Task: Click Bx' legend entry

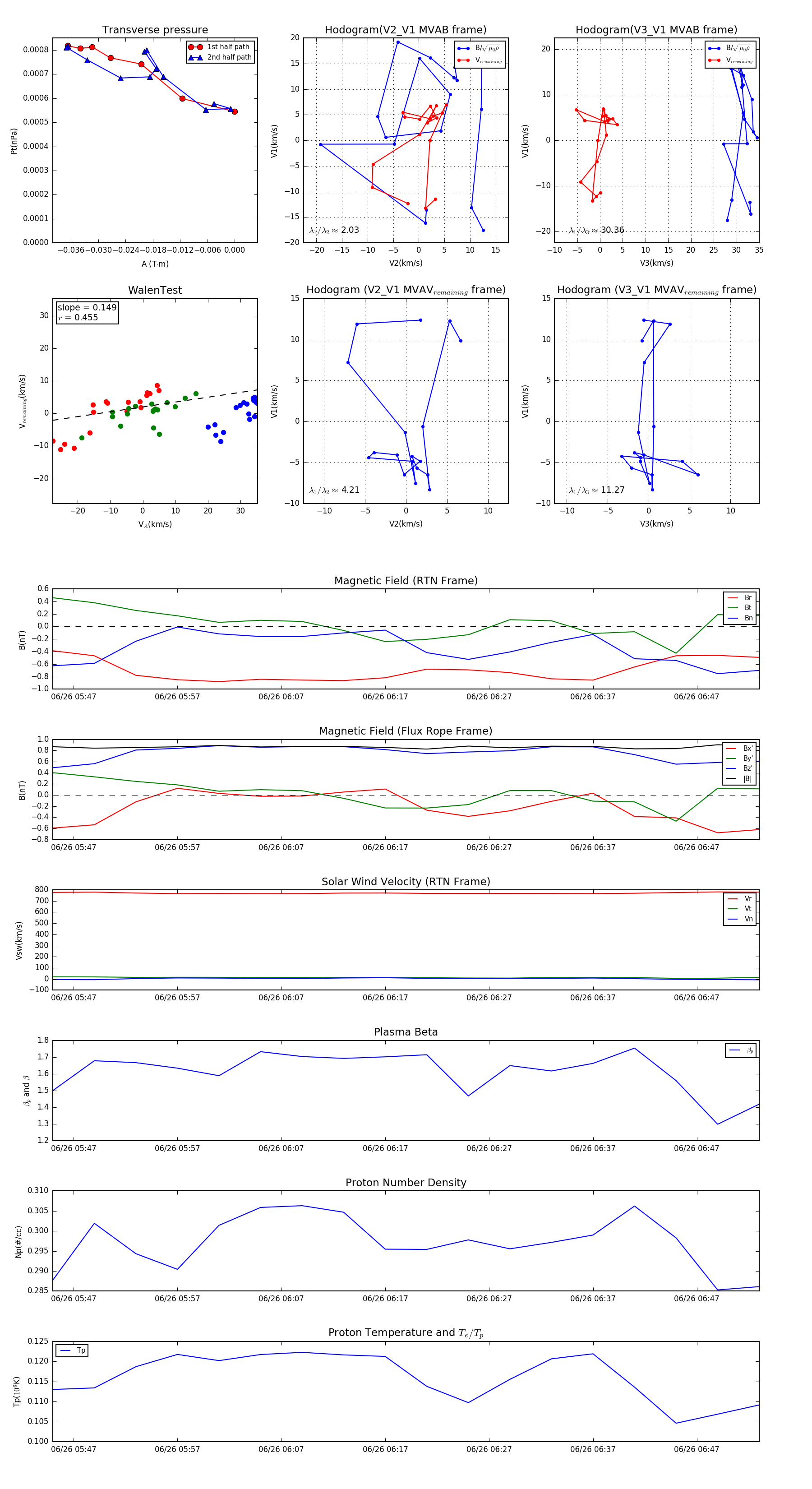Action: (x=740, y=748)
